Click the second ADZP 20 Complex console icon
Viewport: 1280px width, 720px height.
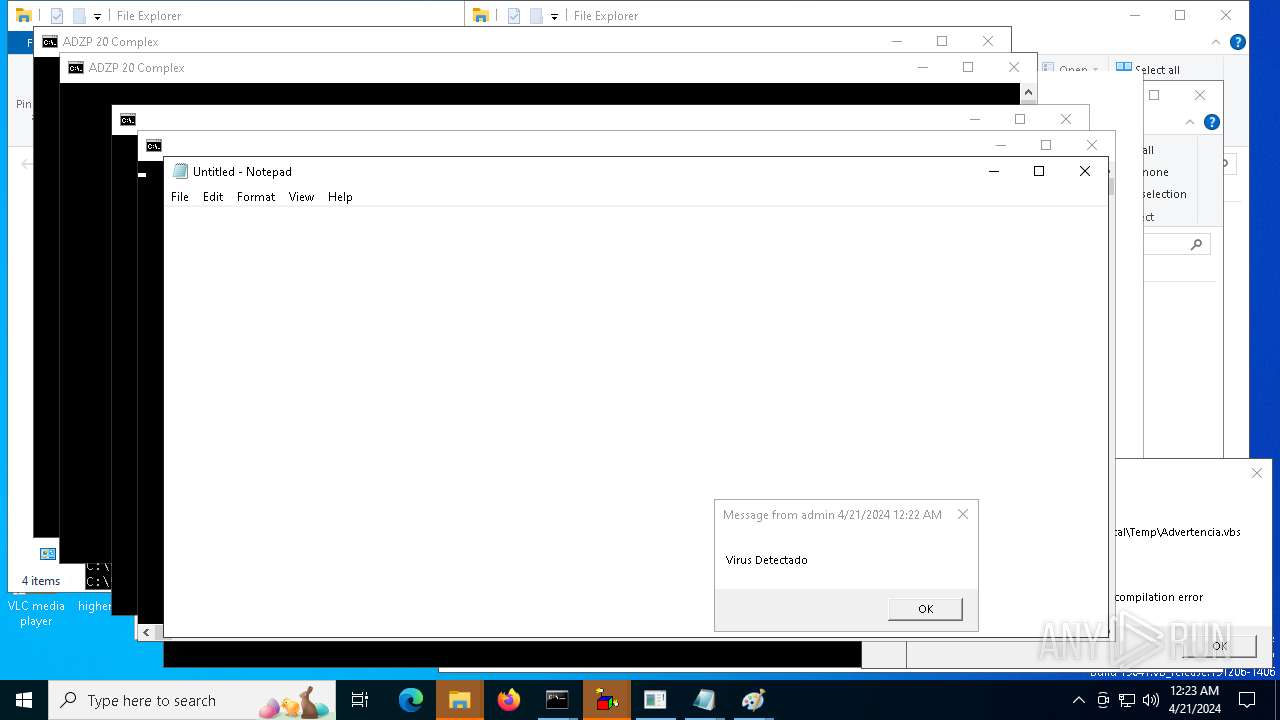click(75, 68)
